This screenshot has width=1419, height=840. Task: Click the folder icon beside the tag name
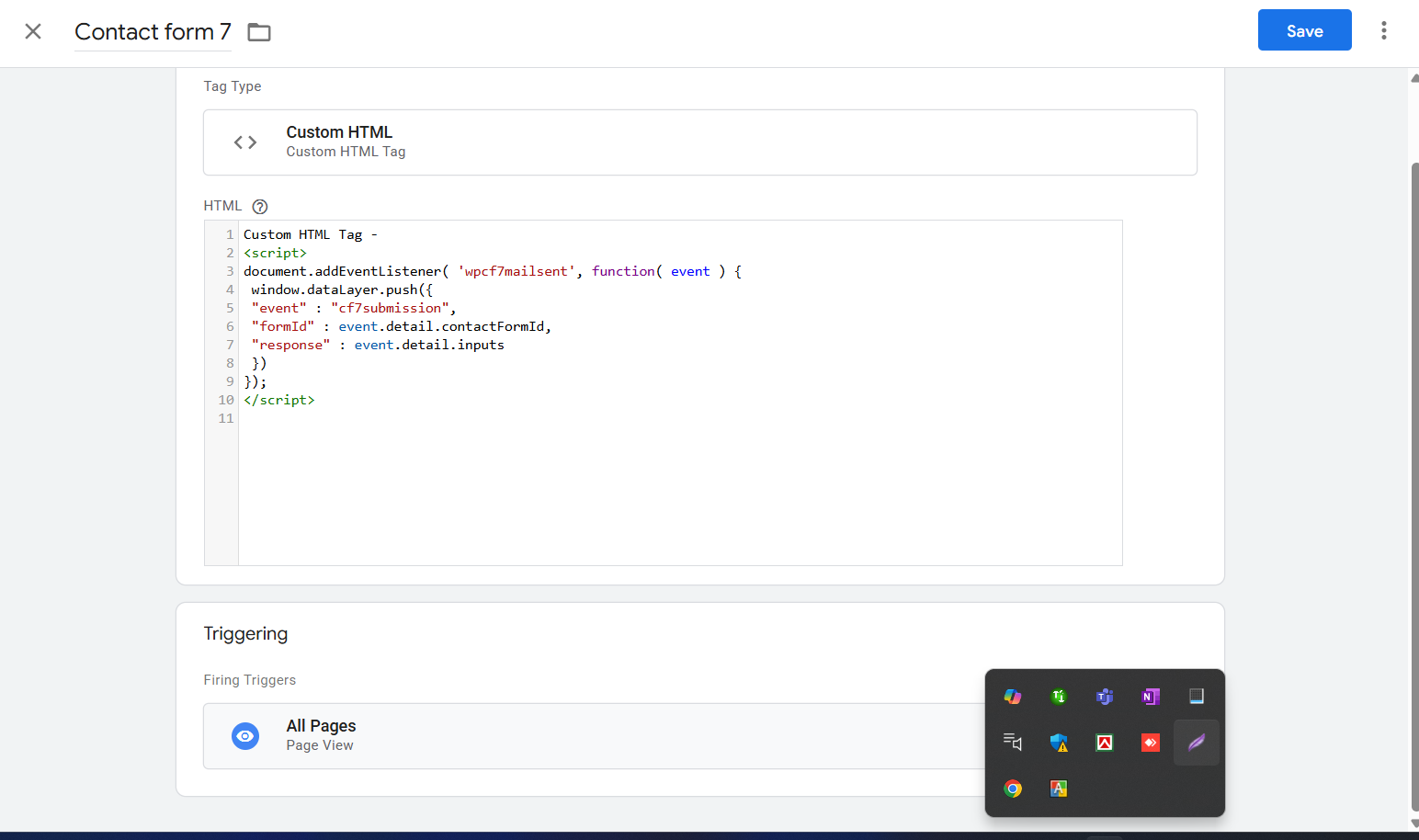point(259,32)
